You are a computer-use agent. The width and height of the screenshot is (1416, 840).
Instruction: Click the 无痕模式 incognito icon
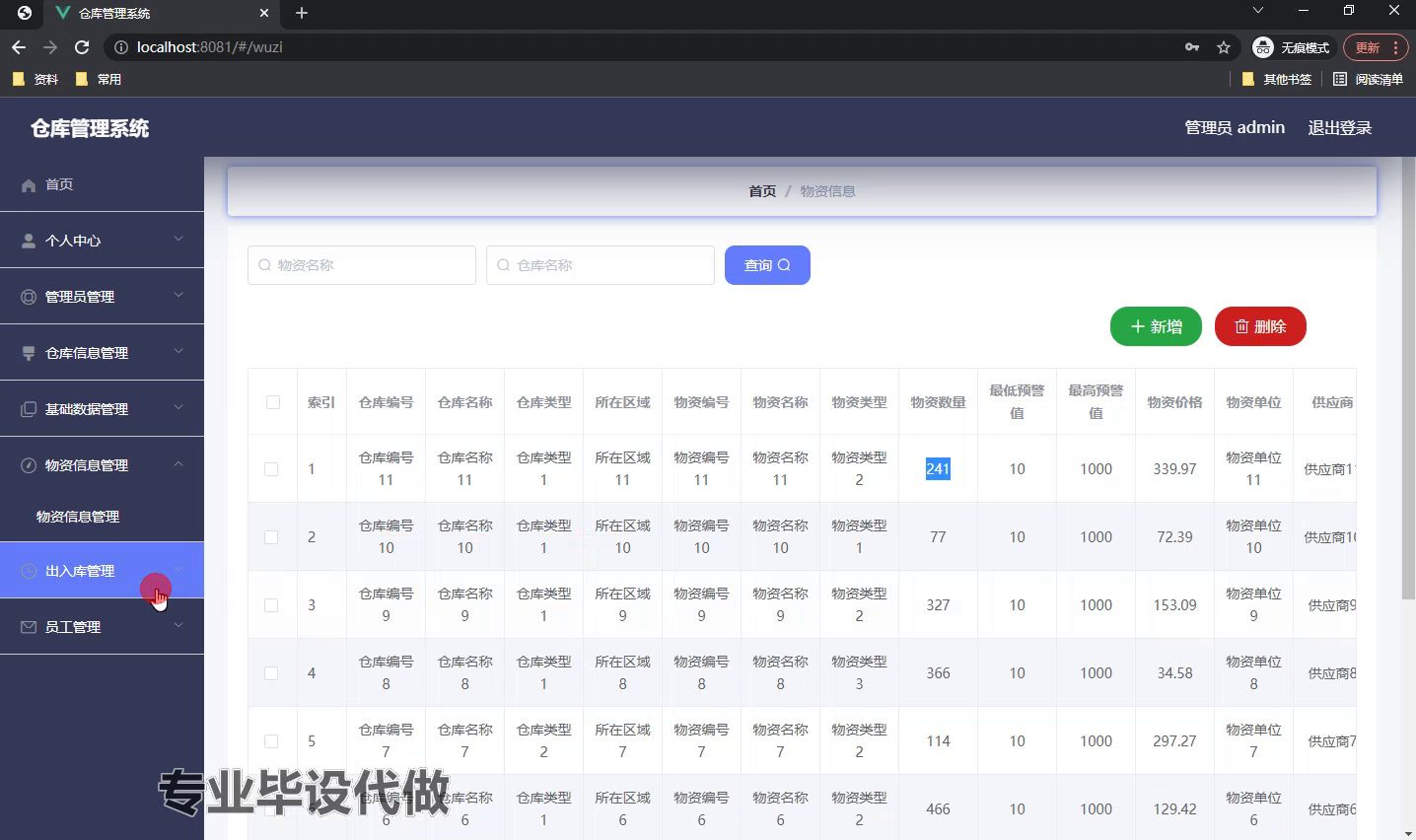(1263, 47)
